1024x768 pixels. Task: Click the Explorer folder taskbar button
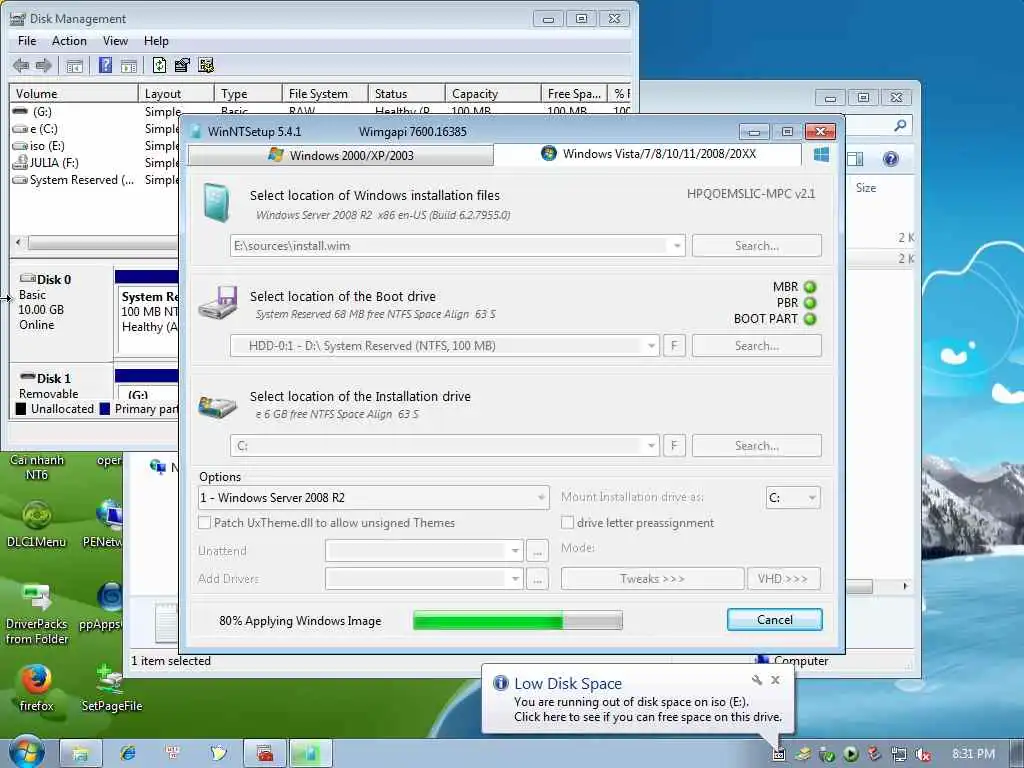(80, 754)
